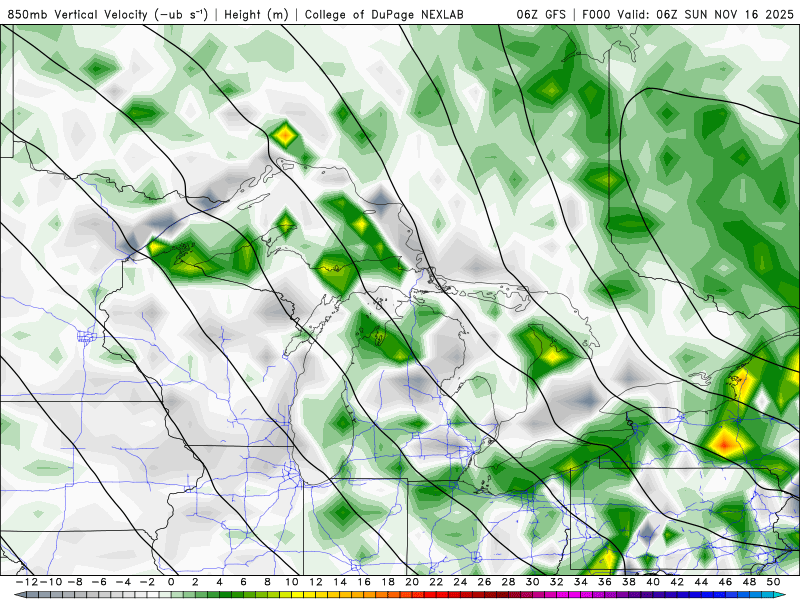Viewport: 800px width, 600px height.
Task: Click the 'Height (m)' header label
Action: (256, 14)
